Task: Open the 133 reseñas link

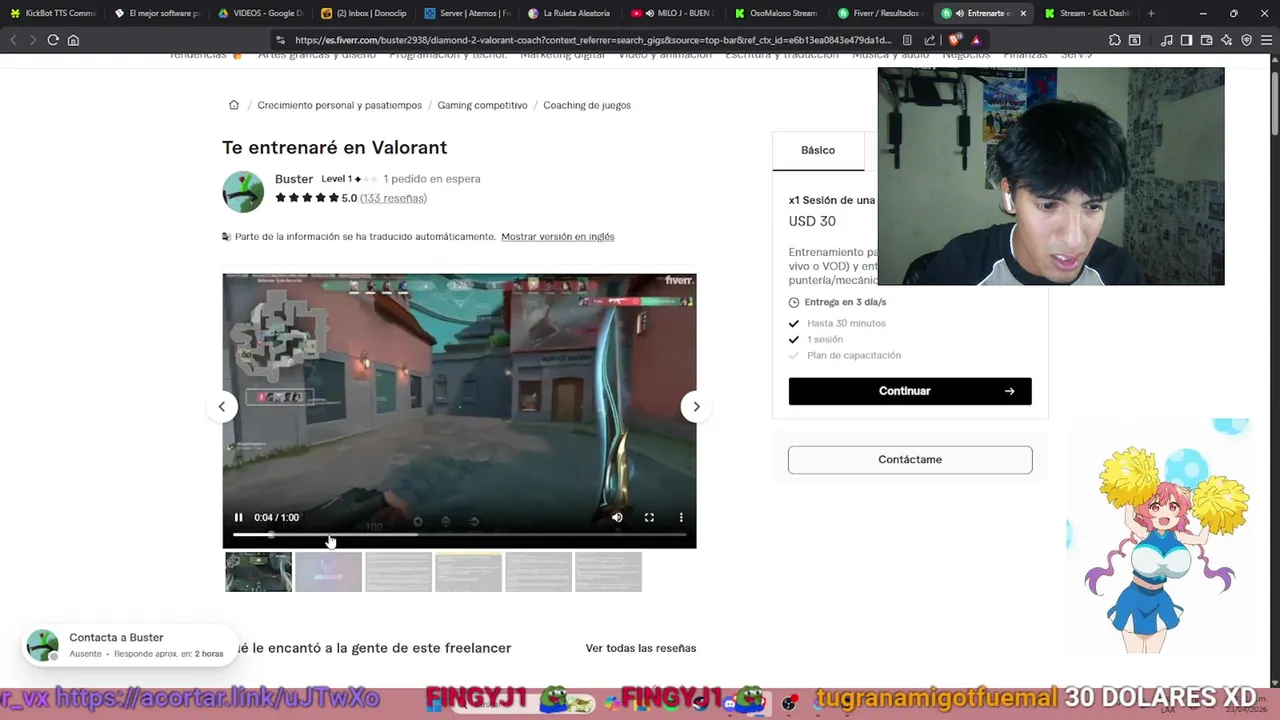Action: click(x=393, y=198)
